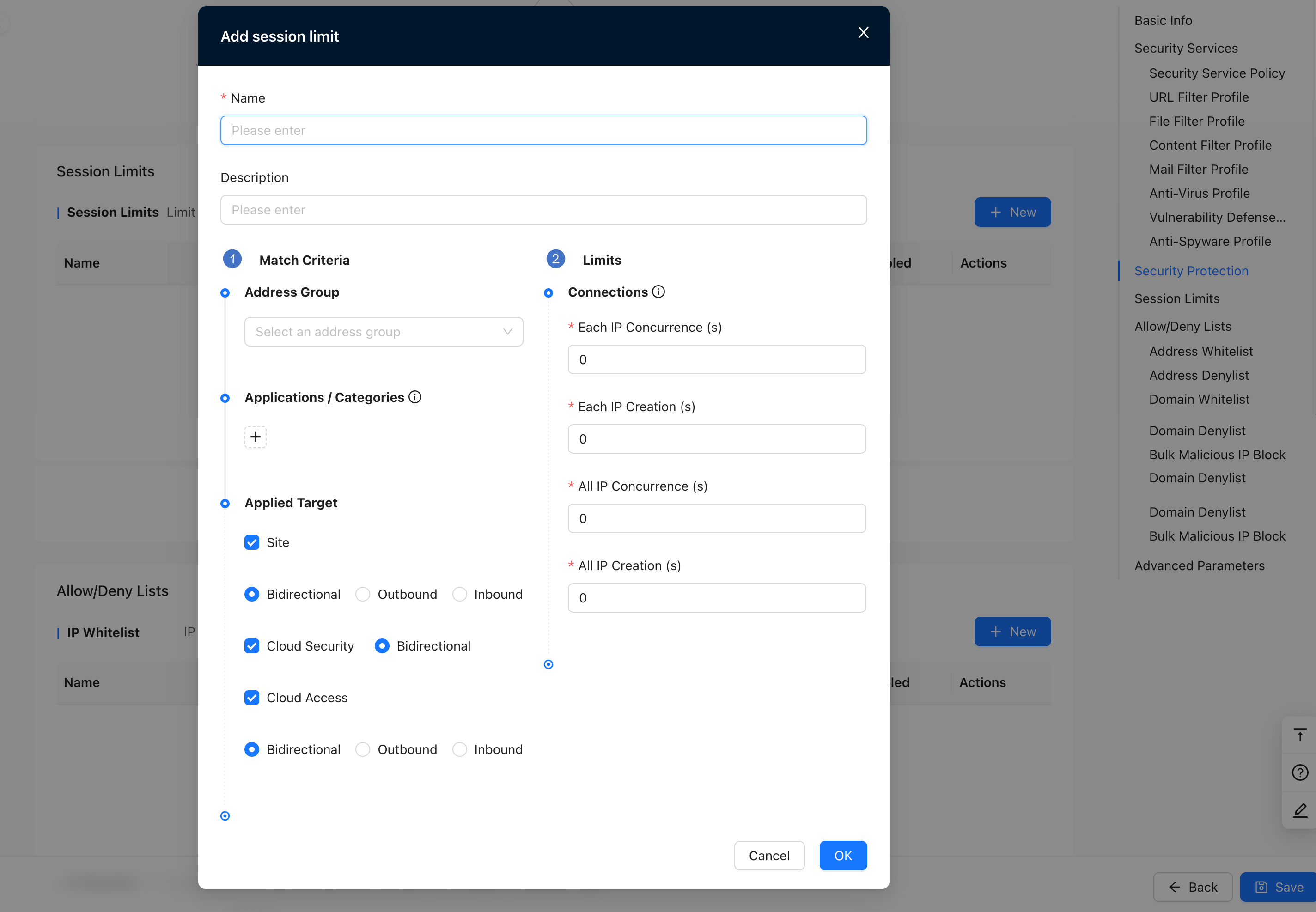The image size is (1316, 912).
Task: Edit the Each IP Concurrence field
Action: point(717,359)
